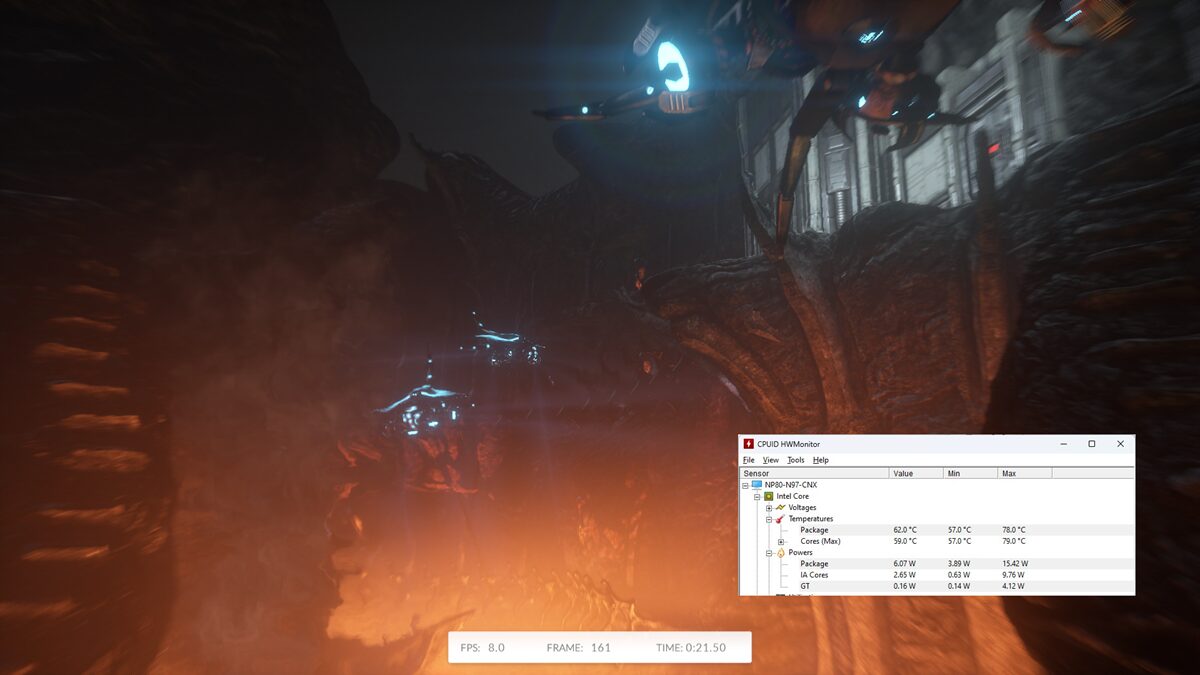Click the 79.0 °C cores max value

(1013, 541)
